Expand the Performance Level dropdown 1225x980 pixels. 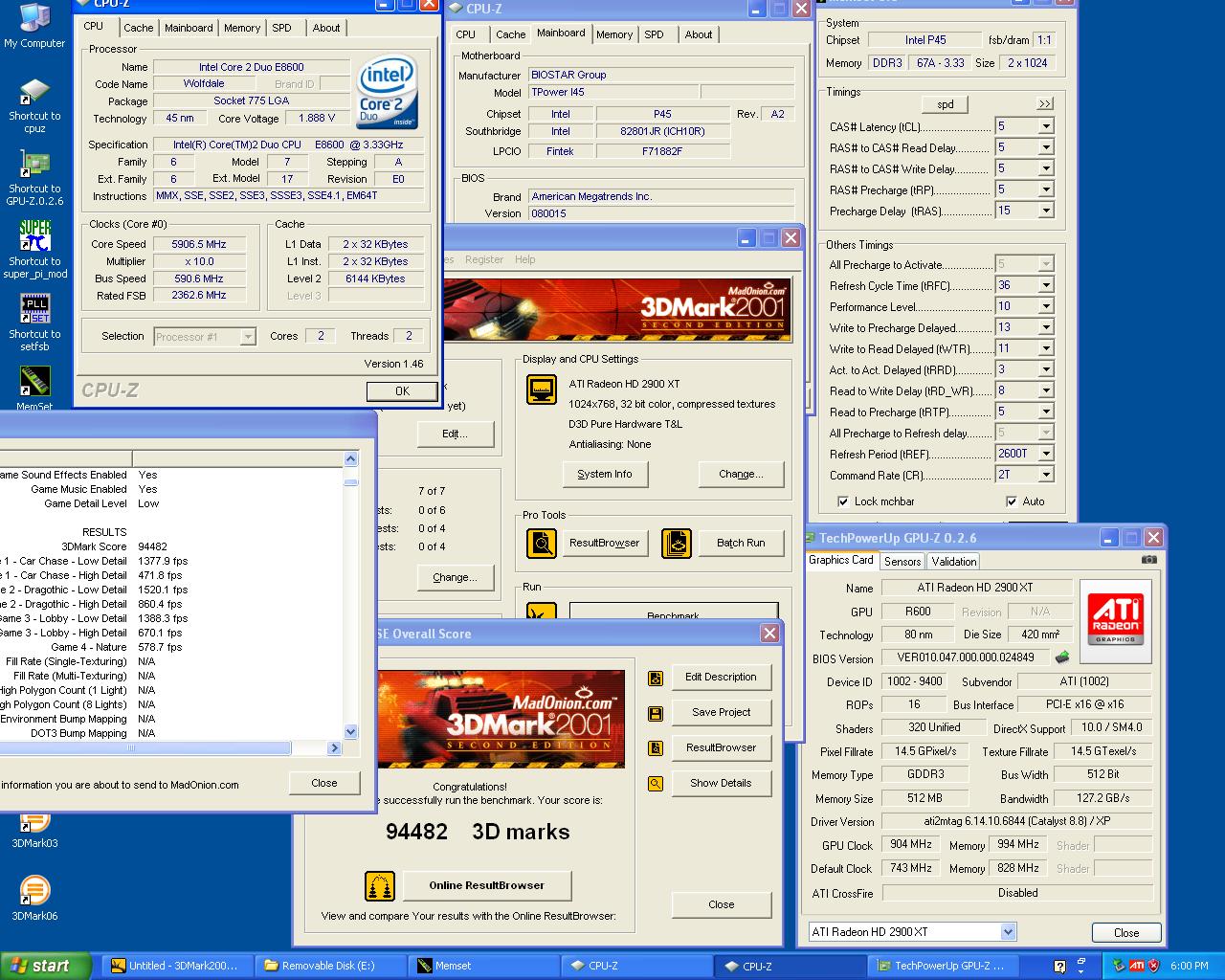[x=1046, y=306]
